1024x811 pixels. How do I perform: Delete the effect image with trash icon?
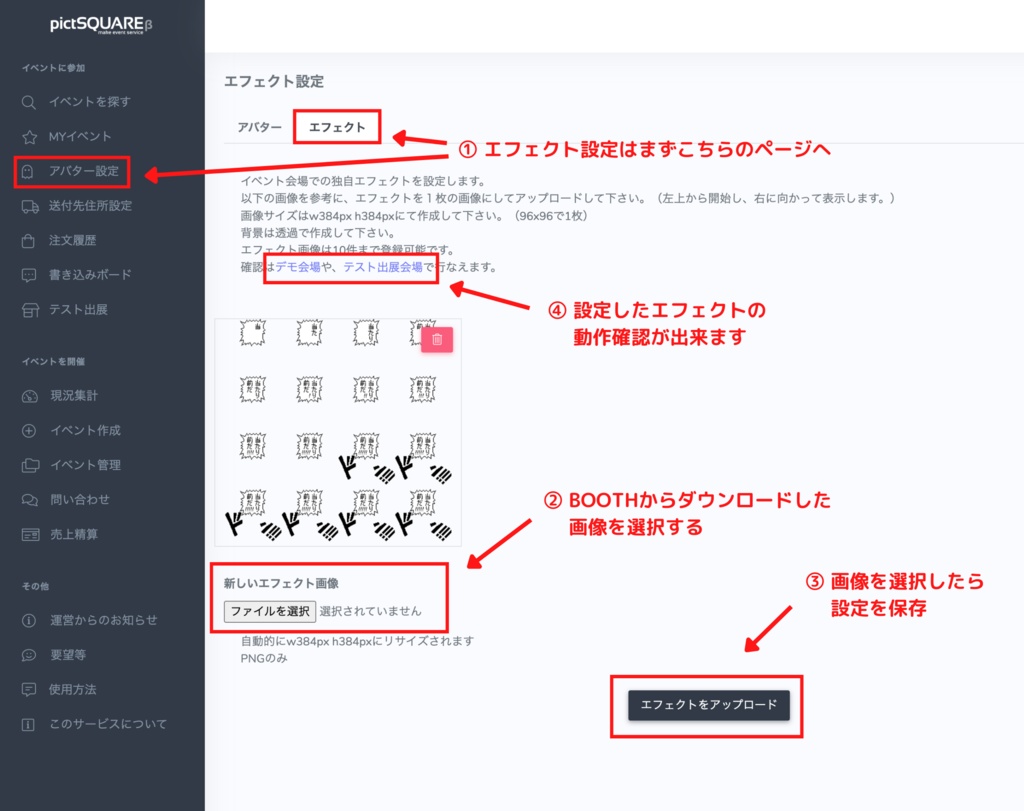tap(438, 340)
